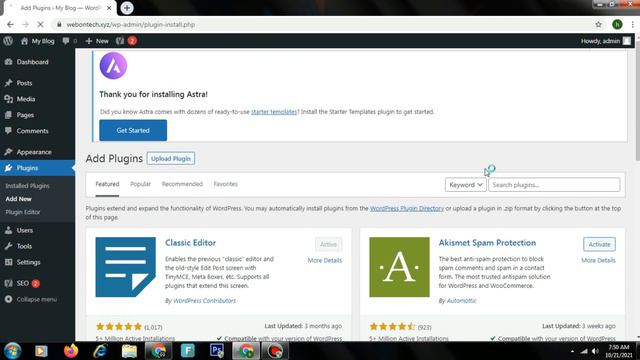Open Chrome profile avatar
The height and width of the screenshot is (360, 640).
click(x=617, y=24)
